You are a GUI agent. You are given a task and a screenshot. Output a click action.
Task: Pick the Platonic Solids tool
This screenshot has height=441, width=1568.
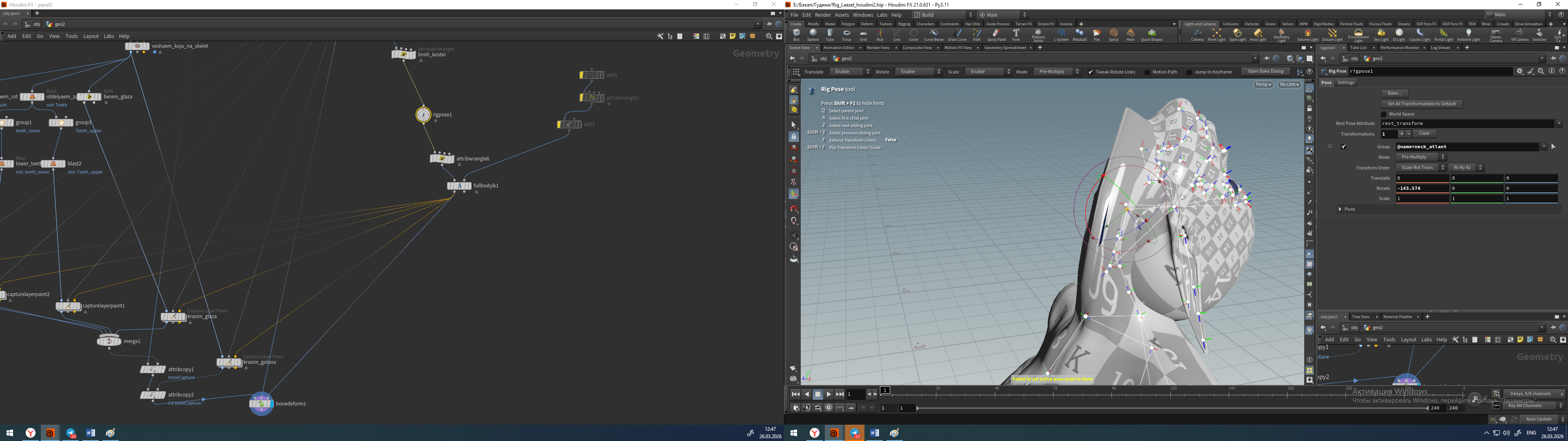tap(1038, 36)
